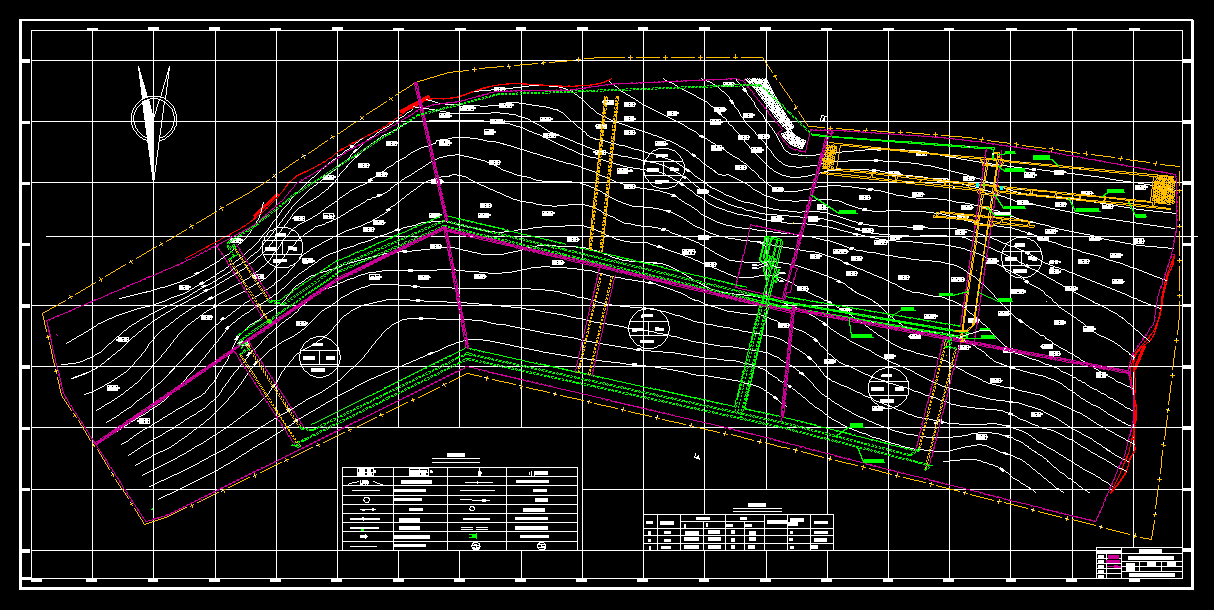
Task: Select the quantities table beside the legend
Action: tap(739, 531)
